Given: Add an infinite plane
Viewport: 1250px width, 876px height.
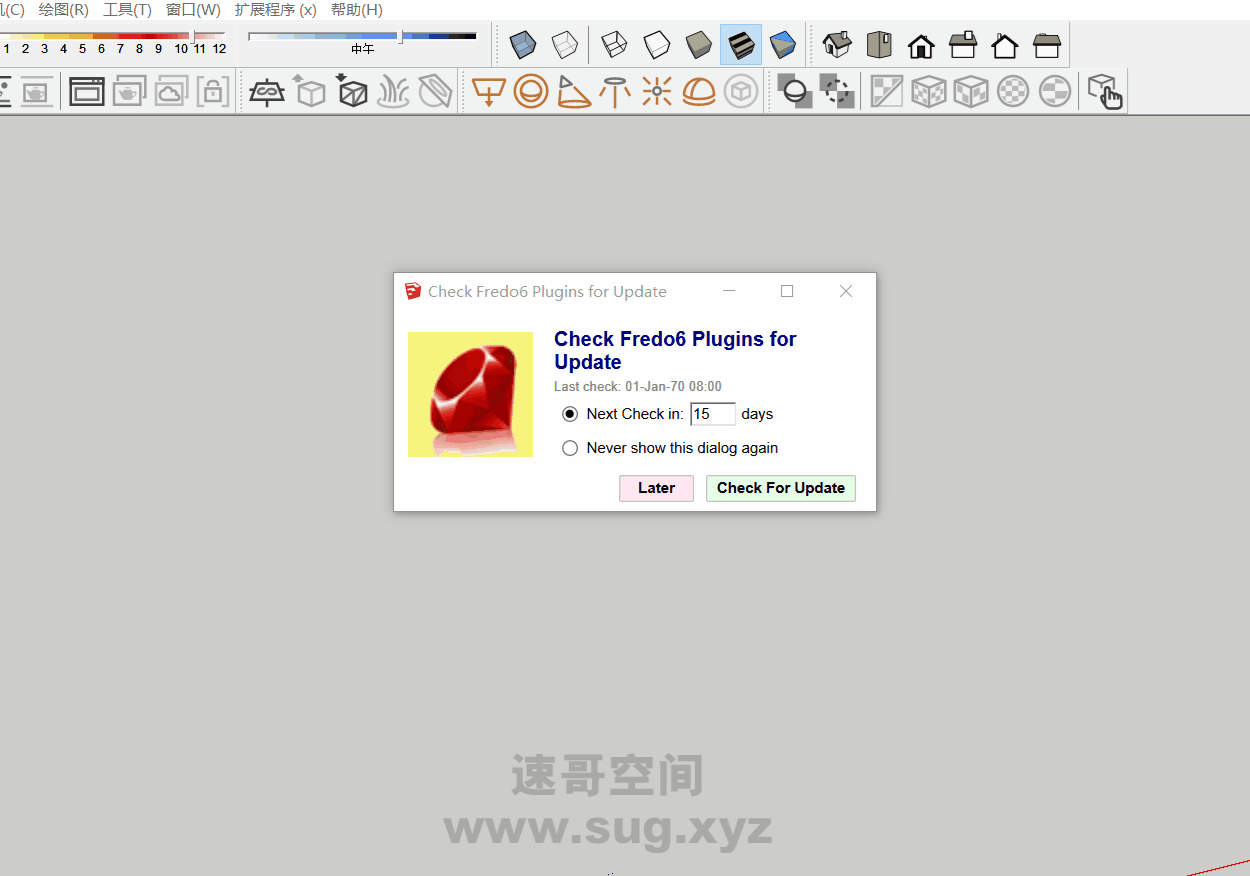Looking at the screenshot, I should pos(267,92).
